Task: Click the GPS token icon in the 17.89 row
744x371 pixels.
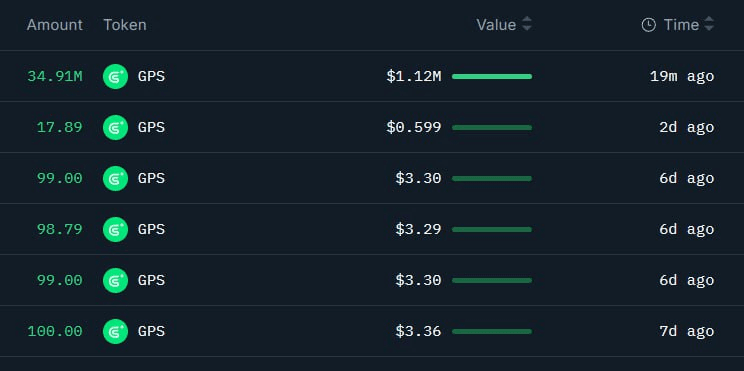Action: pyautogui.click(x=115, y=127)
